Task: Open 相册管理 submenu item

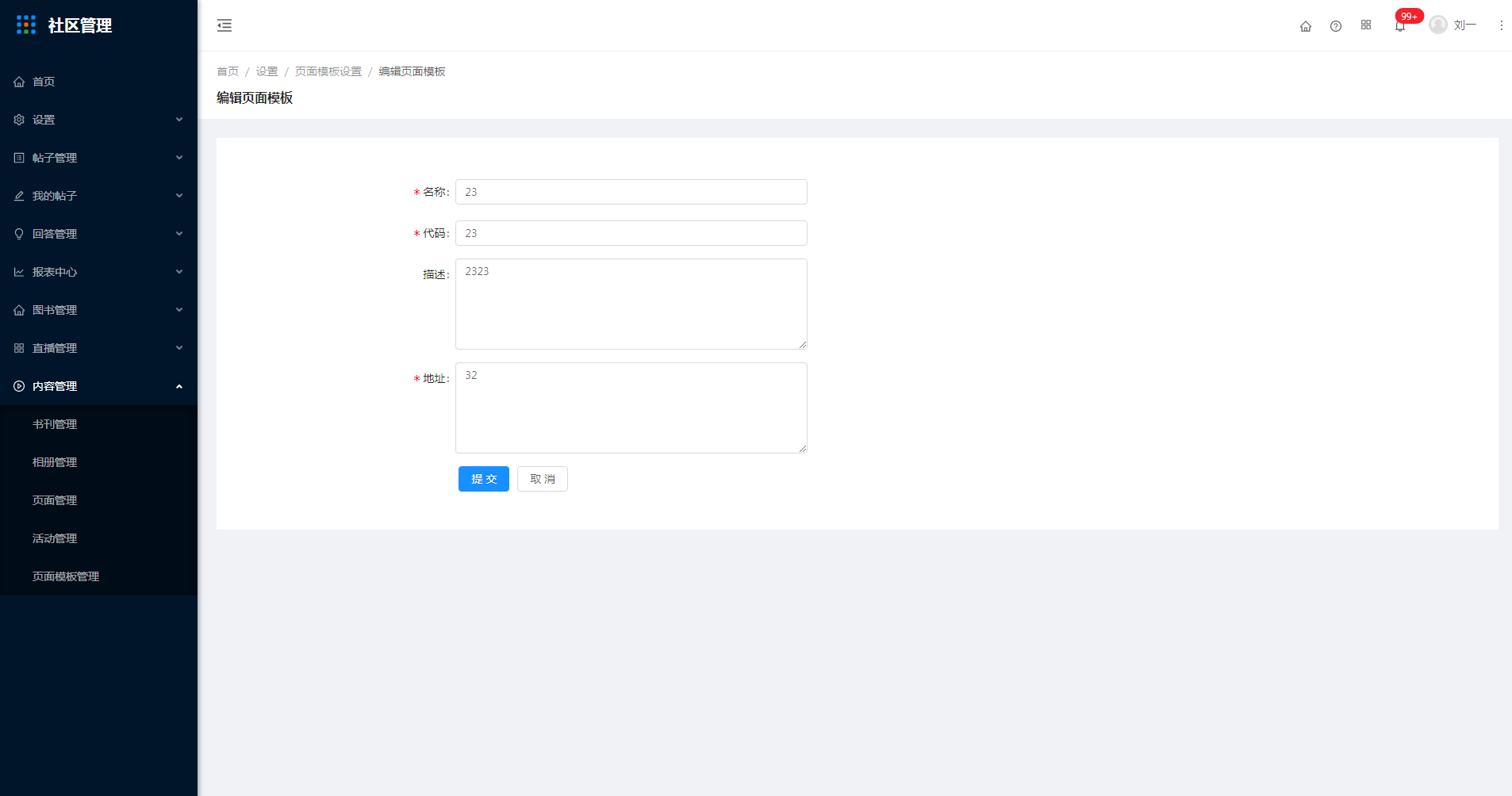Action: [98, 462]
